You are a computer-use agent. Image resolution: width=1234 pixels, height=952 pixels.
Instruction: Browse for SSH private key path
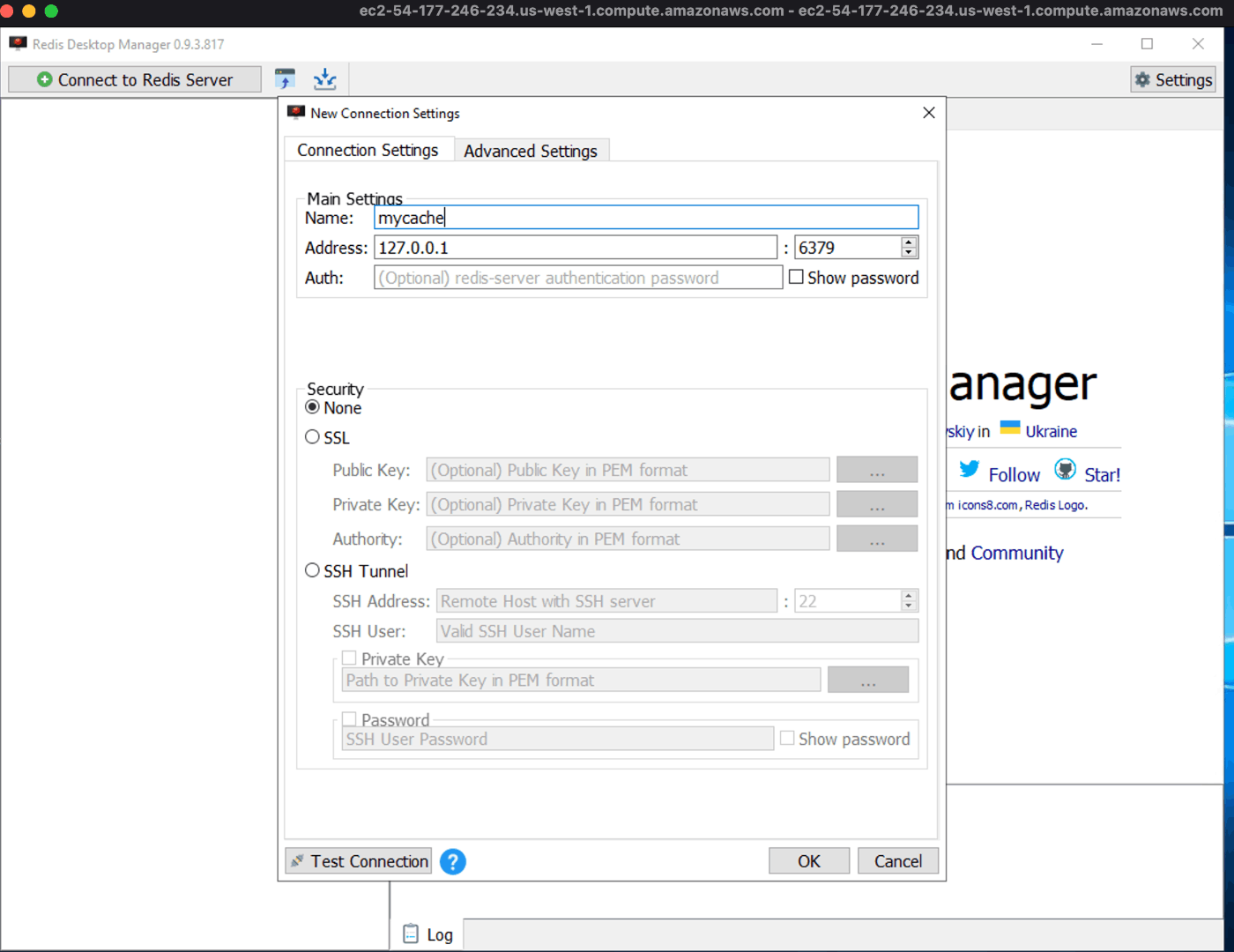[868, 680]
